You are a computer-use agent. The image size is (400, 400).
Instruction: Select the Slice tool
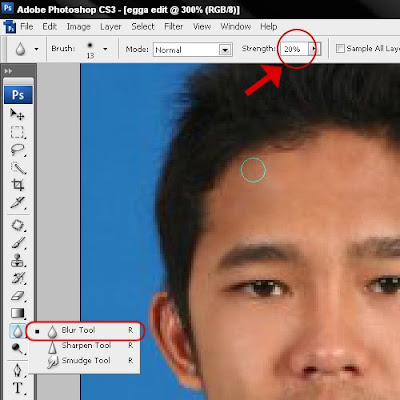18,202
